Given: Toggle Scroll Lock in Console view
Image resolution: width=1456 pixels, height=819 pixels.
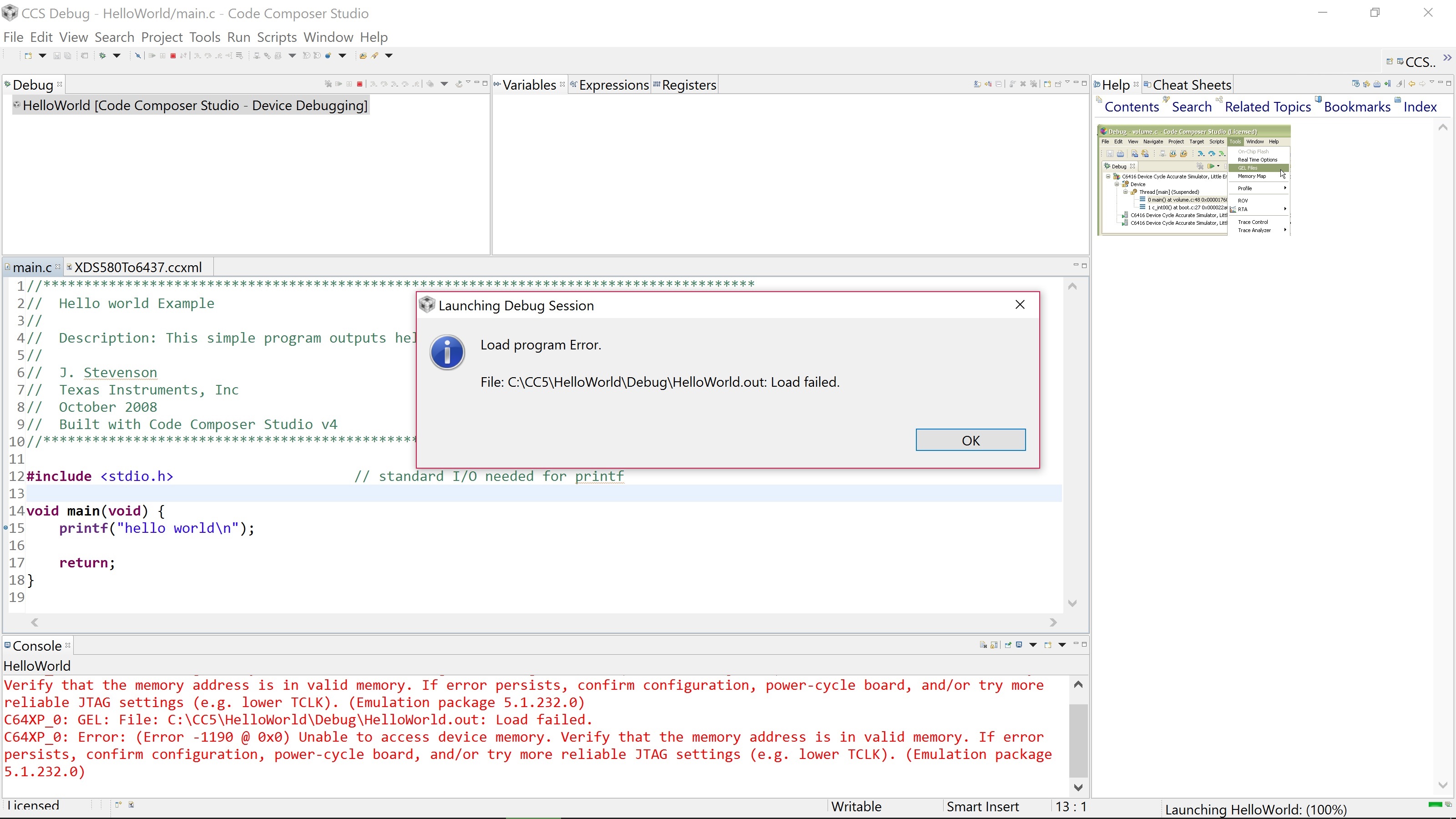Looking at the screenshot, I should tap(994, 645).
